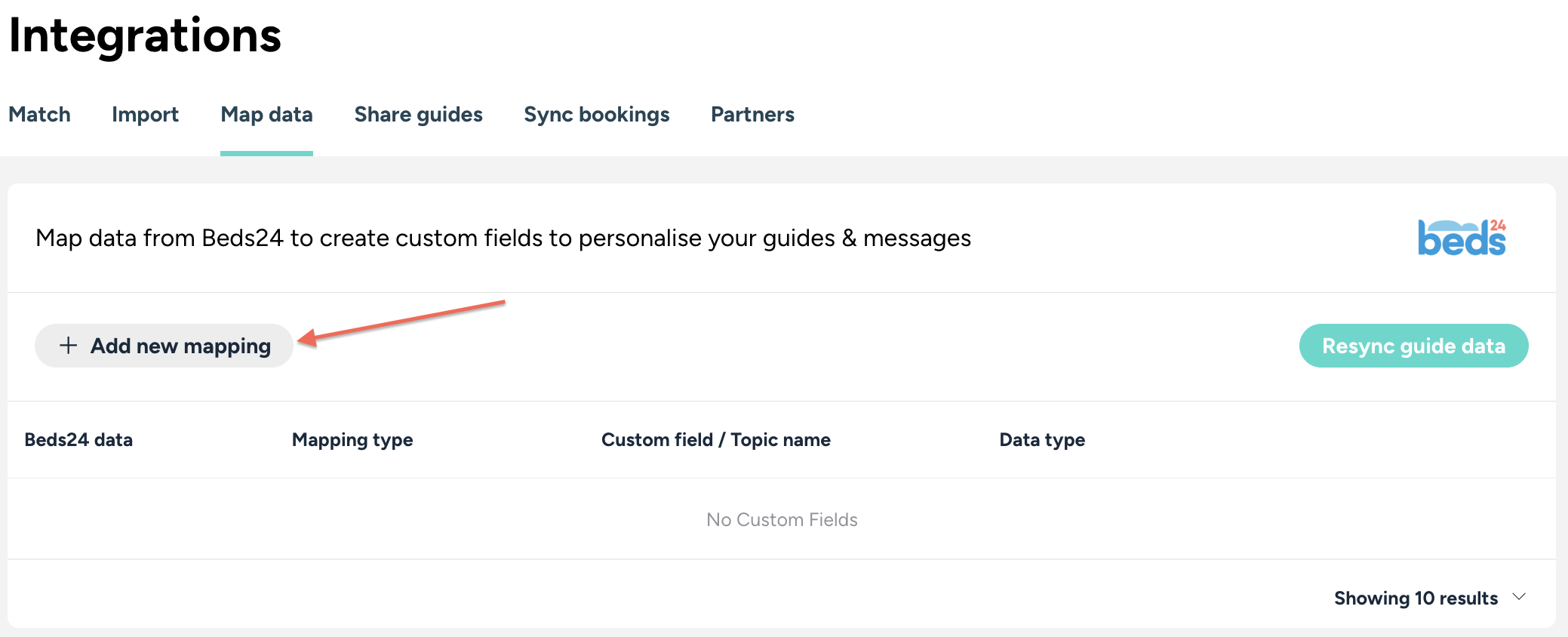Switch to the Partners tab
Screen dimensions: 1568x637
pyautogui.click(x=752, y=115)
